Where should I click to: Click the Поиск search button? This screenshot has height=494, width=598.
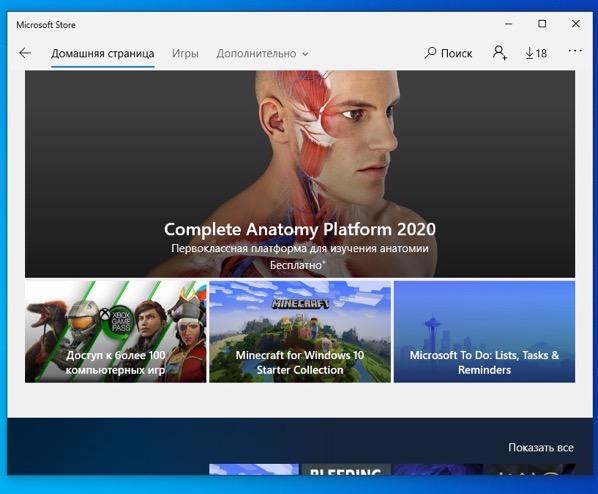[448, 53]
